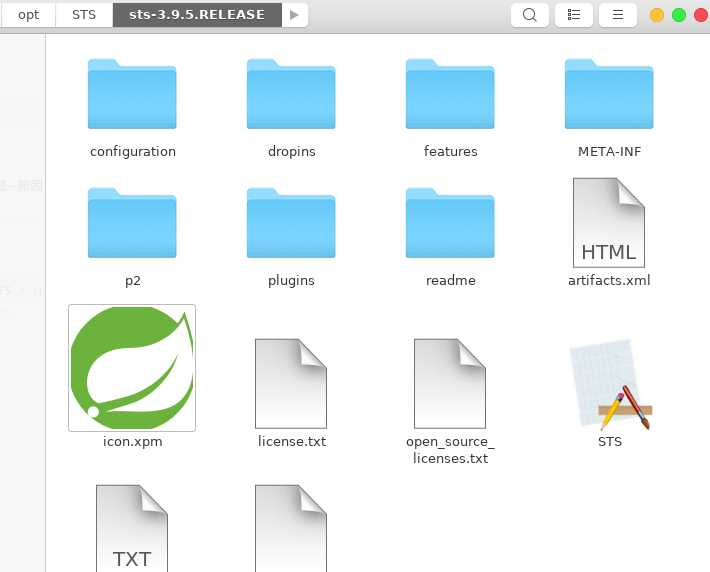Go to opt in path bar
This screenshot has height=572, width=710.
[29, 15]
